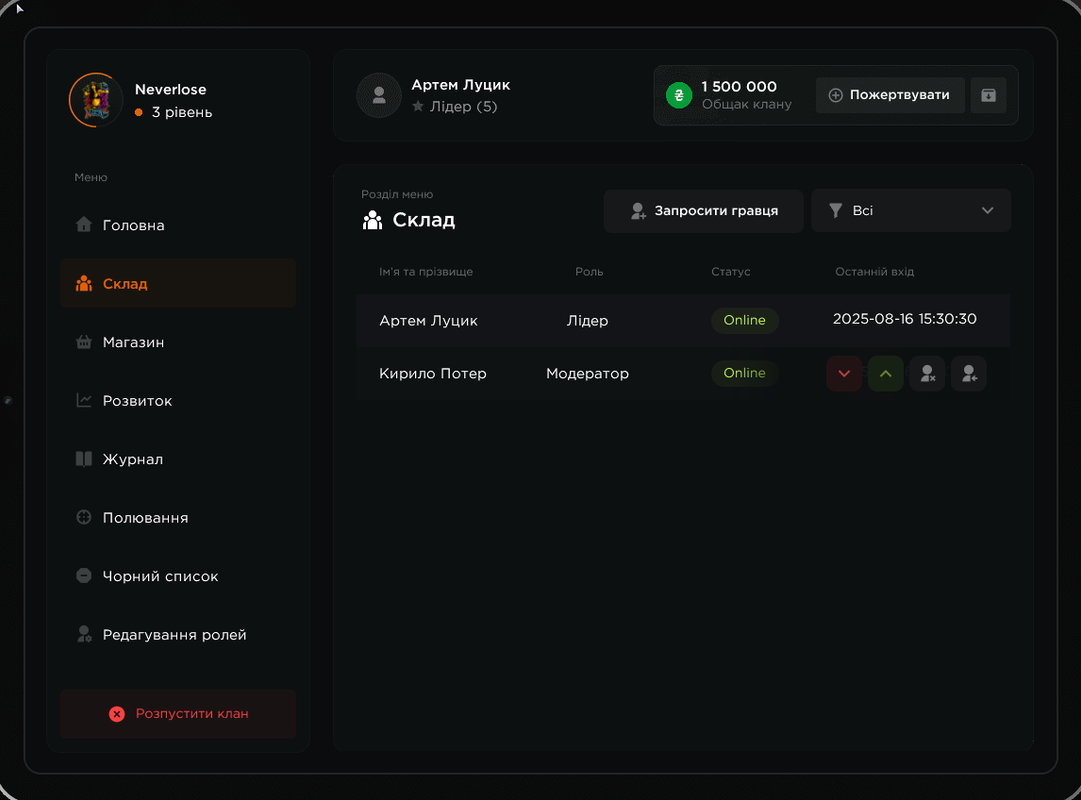Click Артем Луцик name in table row
Image resolution: width=1081 pixels, height=800 pixels.
(x=428, y=321)
